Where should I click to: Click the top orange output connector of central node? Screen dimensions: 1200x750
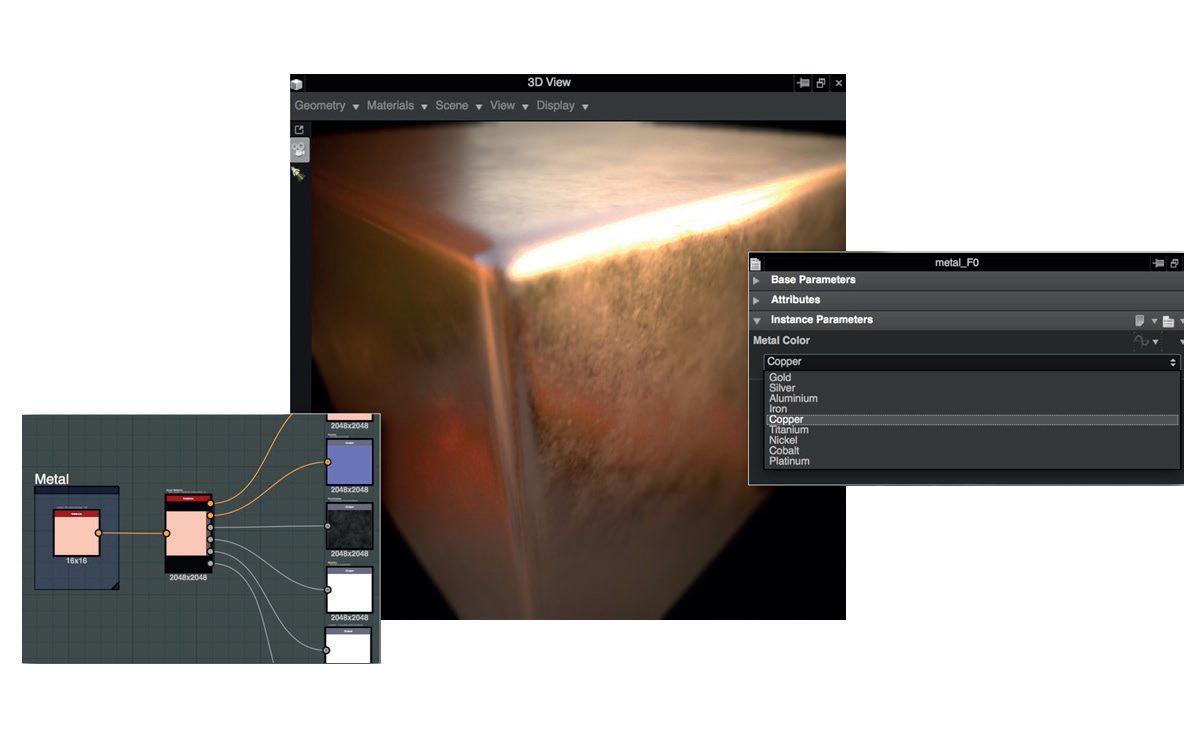(209, 503)
